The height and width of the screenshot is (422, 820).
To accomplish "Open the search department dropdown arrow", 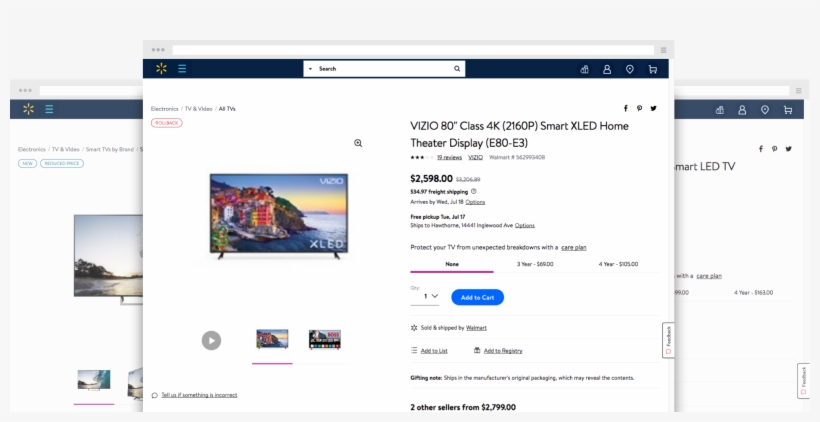I will (x=310, y=69).
